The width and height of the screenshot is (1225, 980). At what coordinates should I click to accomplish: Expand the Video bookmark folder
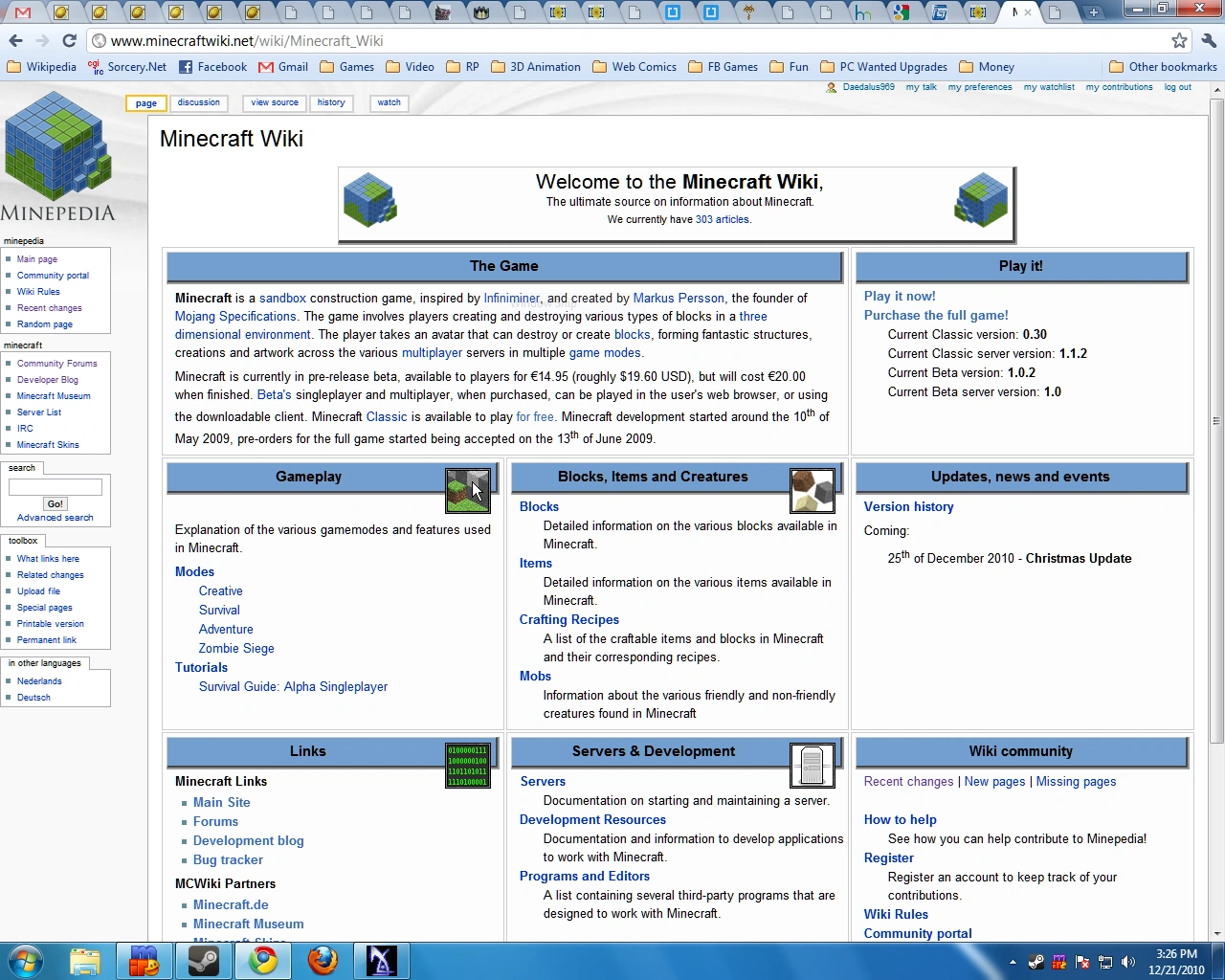[x=410, y=67]
